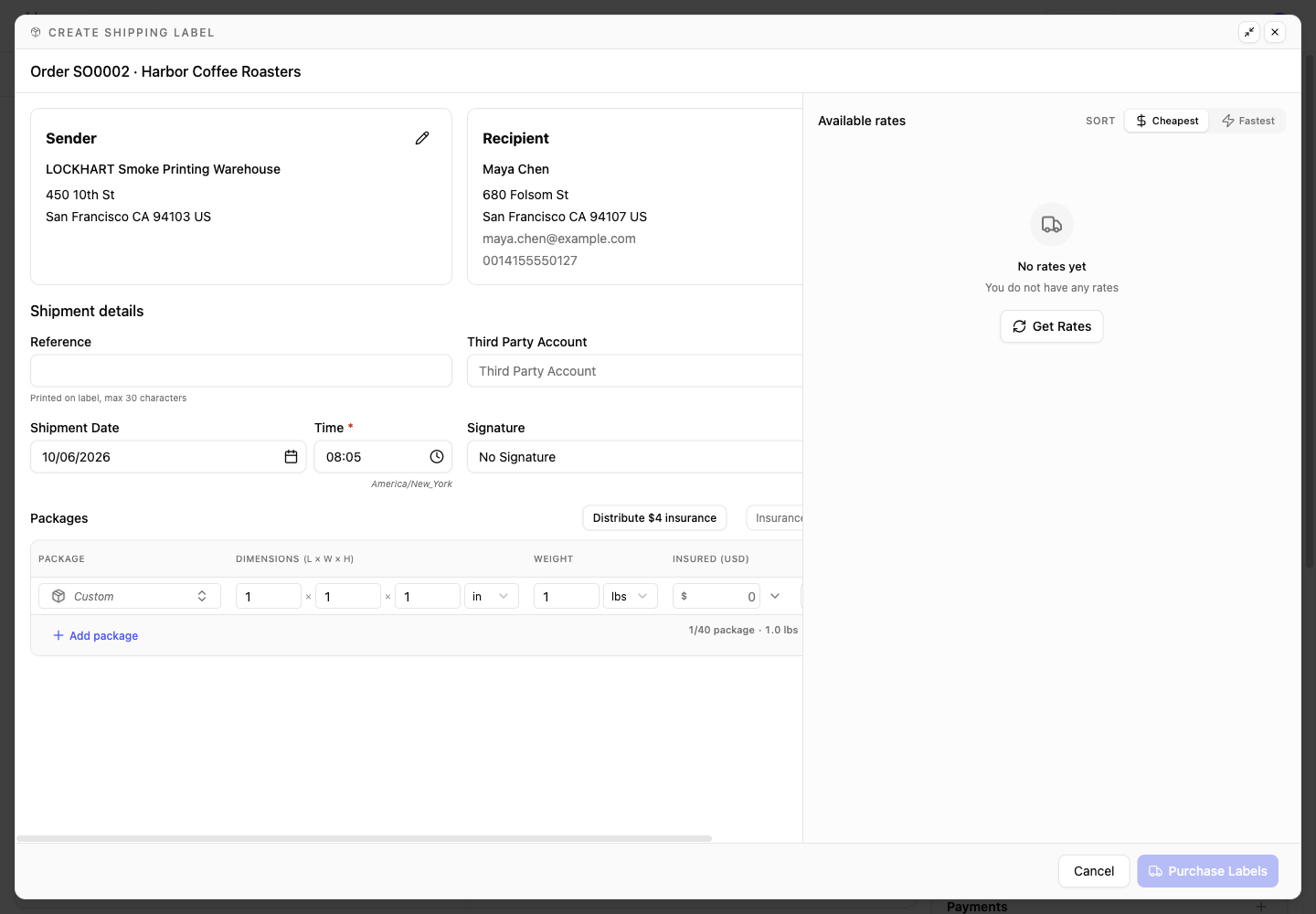Cancel the shipping label creation
This screenshot has width=1316, height=914.
point(1094,871)
